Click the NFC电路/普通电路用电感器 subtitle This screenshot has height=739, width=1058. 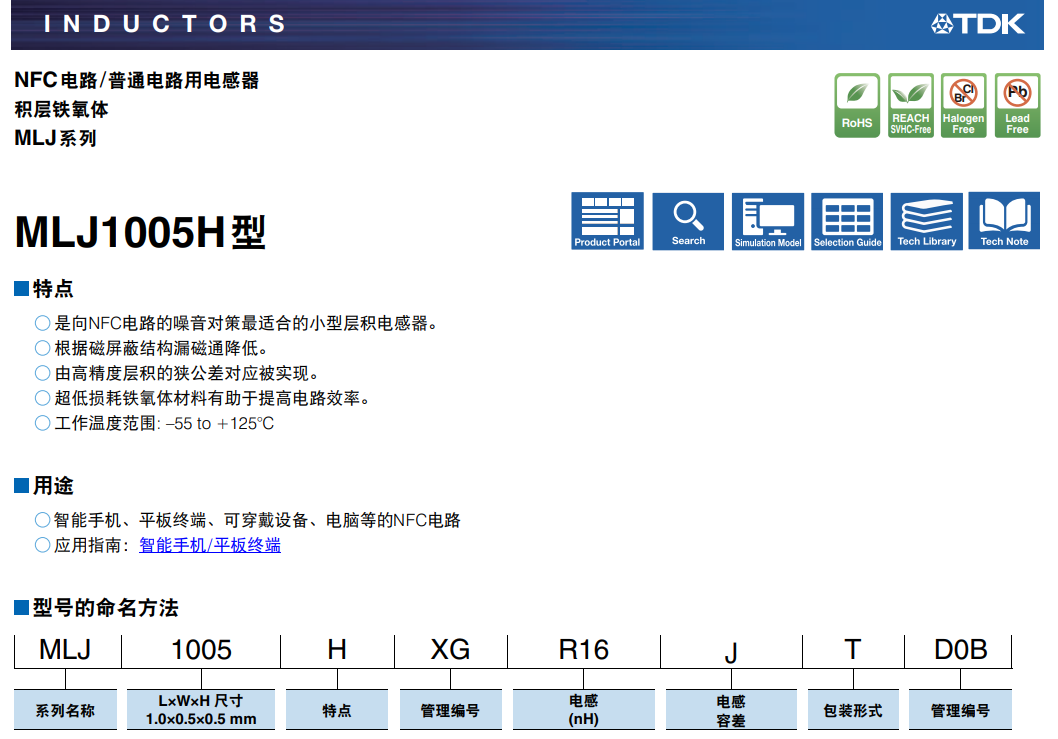137,80
